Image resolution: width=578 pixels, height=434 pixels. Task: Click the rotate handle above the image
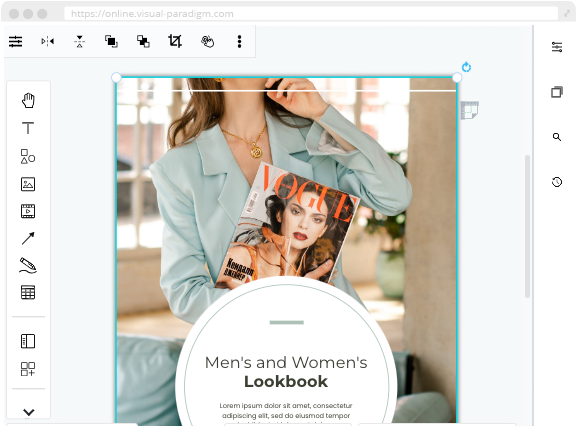(x=466, y=67)
